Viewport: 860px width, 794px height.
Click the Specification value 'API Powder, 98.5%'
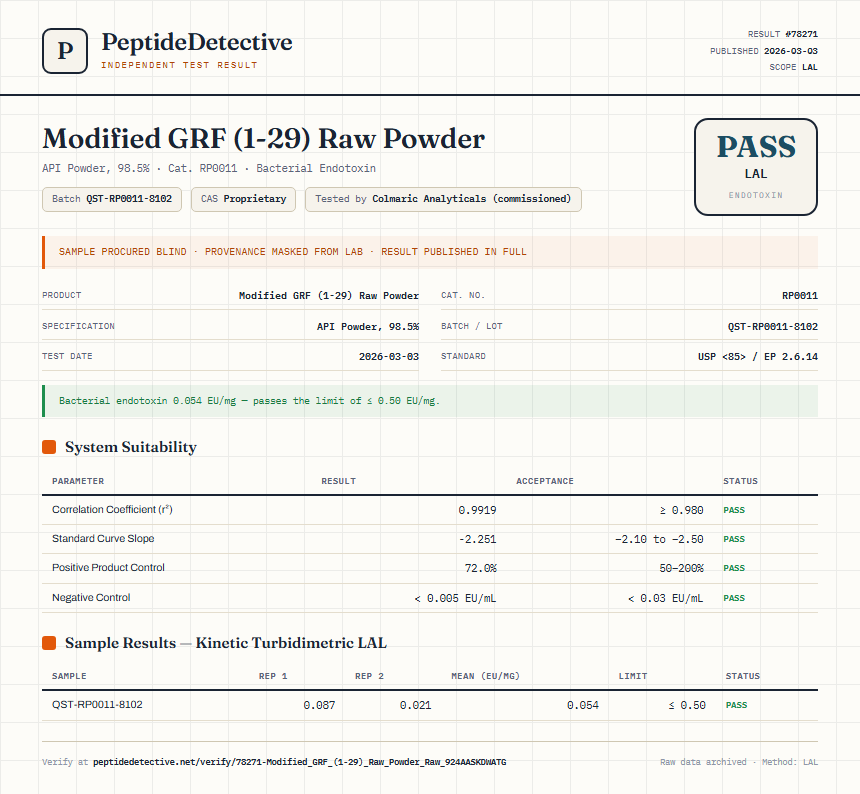(x=367, y=326)
